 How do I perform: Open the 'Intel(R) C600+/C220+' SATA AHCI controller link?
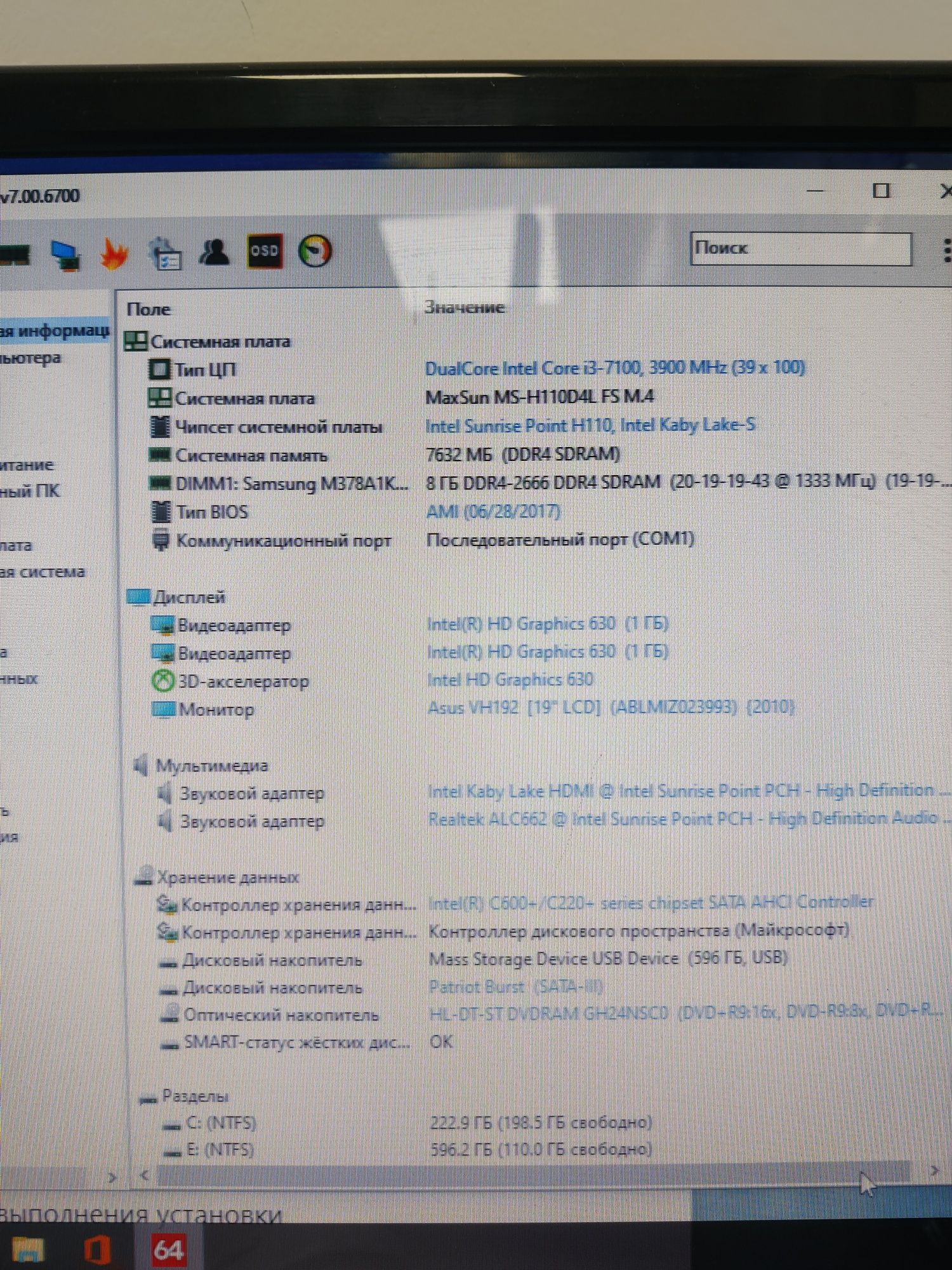point(651,902)
